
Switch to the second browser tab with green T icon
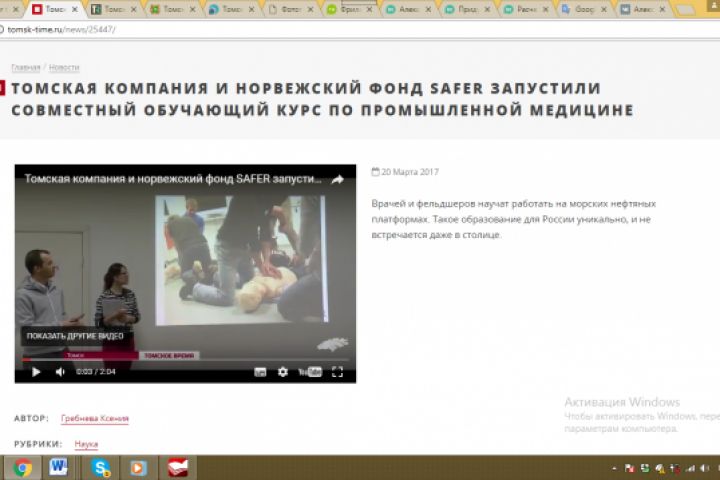(114, 9)
